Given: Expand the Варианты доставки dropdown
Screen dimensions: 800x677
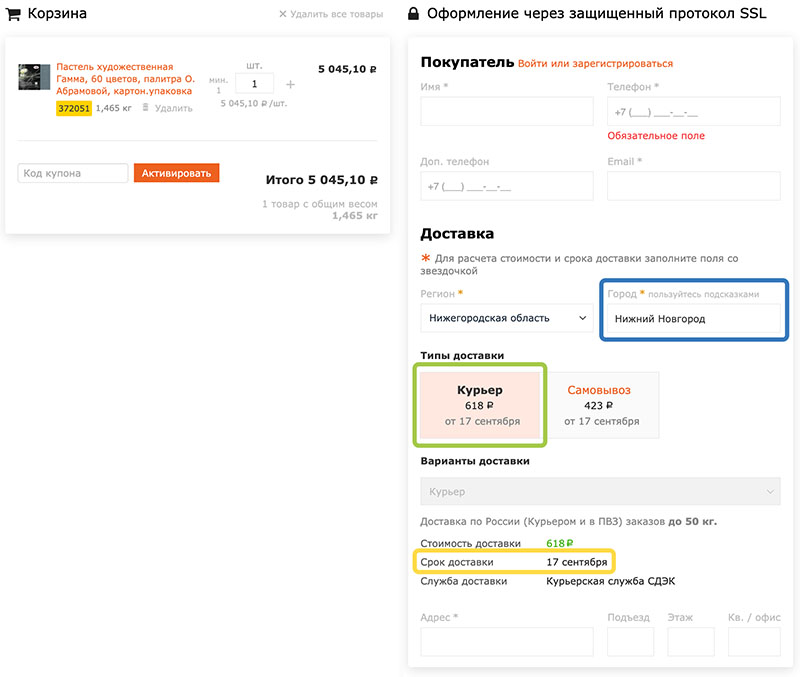Looking at the screenshot, I should pyautogui.click(x=600, y=492).
